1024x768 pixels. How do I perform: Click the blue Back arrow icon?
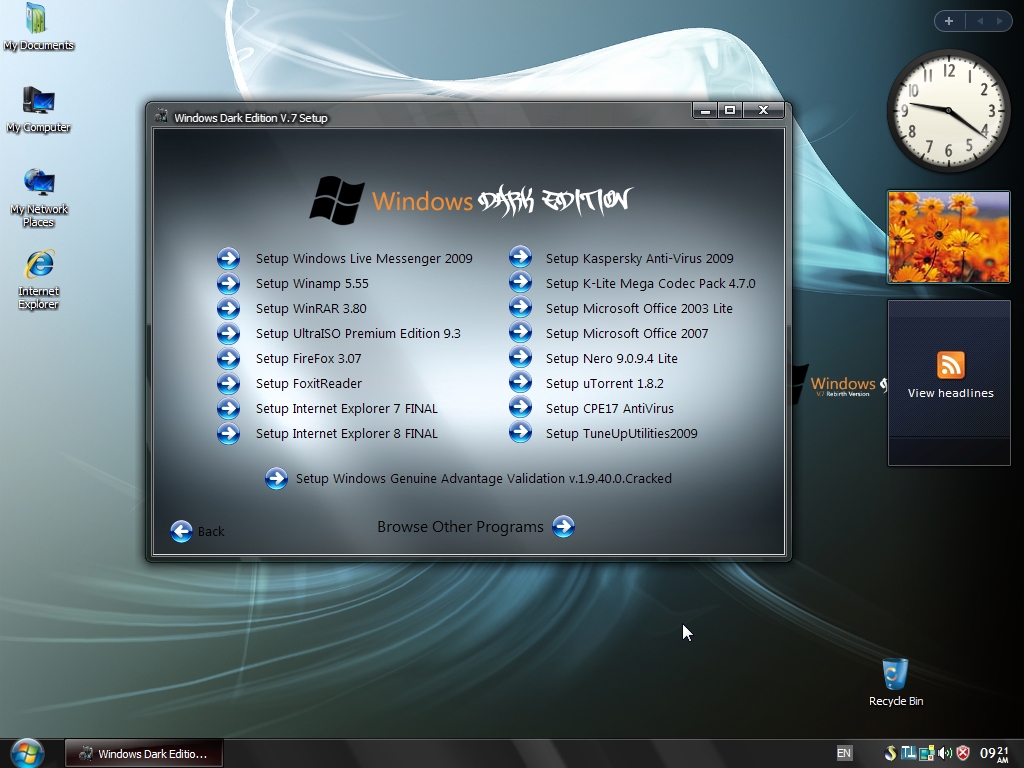click(182, 532)
